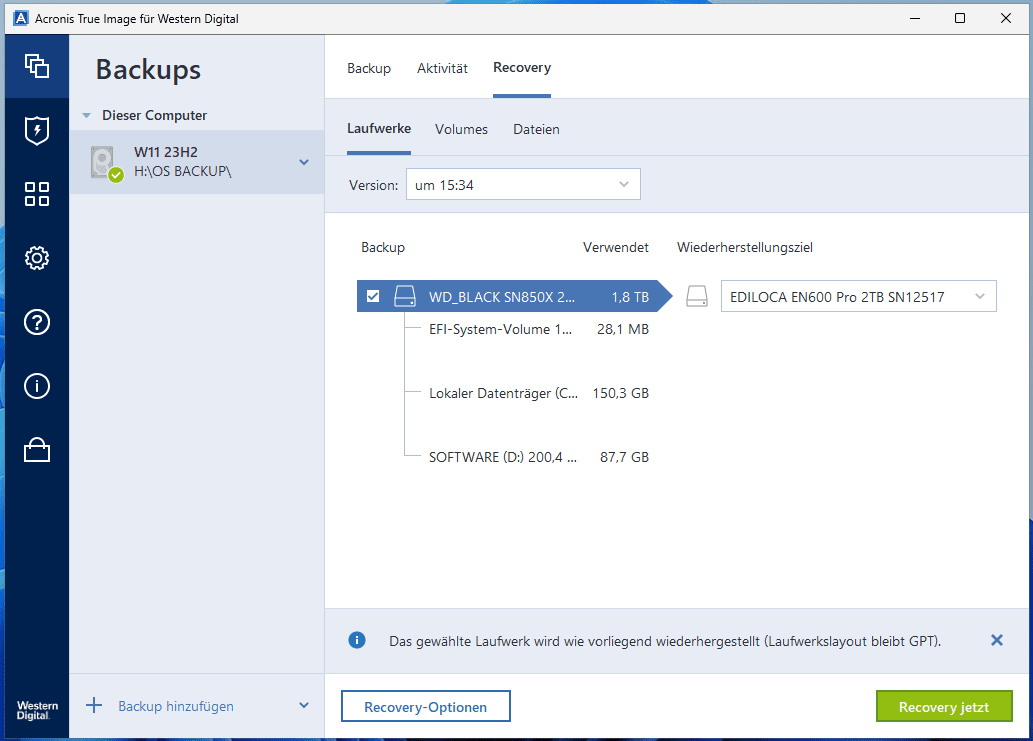Collapse the Dieser Computer group

[x=86, y=115]
